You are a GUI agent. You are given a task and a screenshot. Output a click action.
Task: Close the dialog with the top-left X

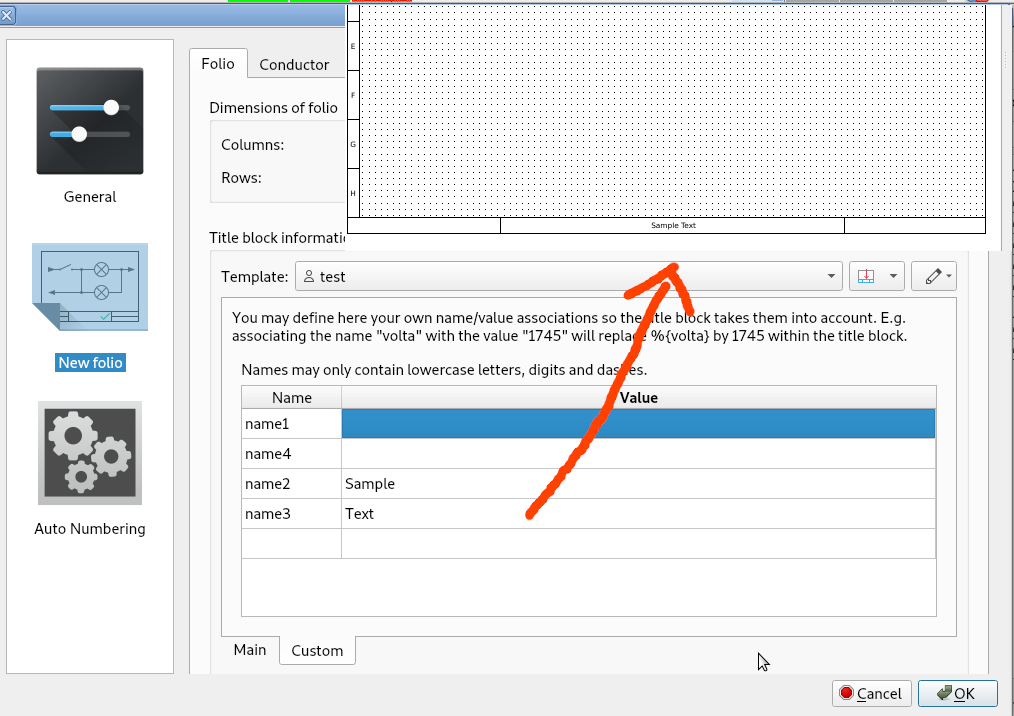click(7, 14)
